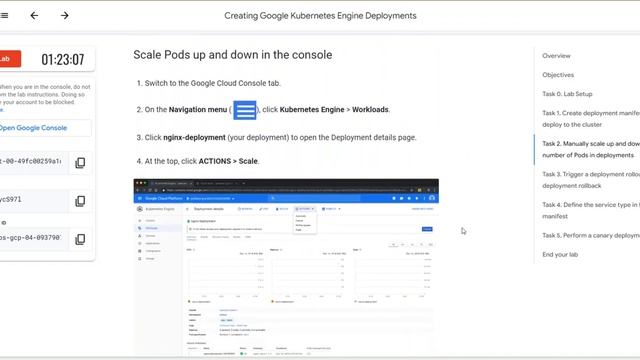Go to Task 4 define service type
Image resolution: width=640 pixels, height=360 pixels.
[591, 210]
